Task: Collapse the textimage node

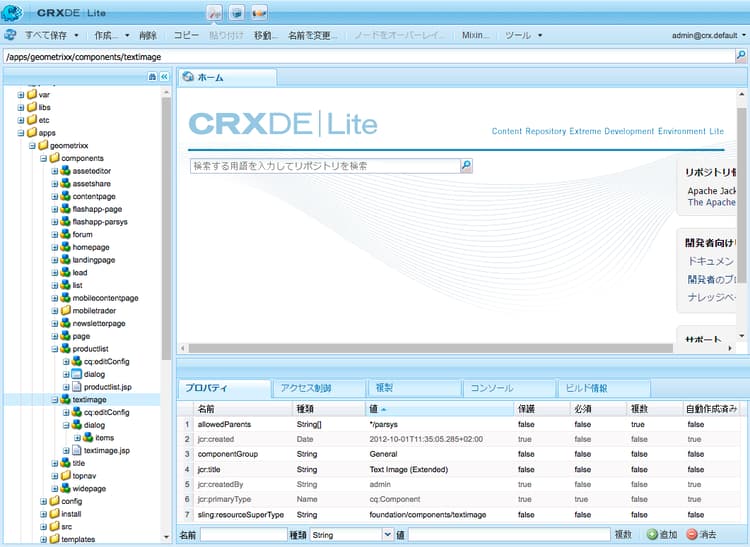Action: click(x=55, y=400)
